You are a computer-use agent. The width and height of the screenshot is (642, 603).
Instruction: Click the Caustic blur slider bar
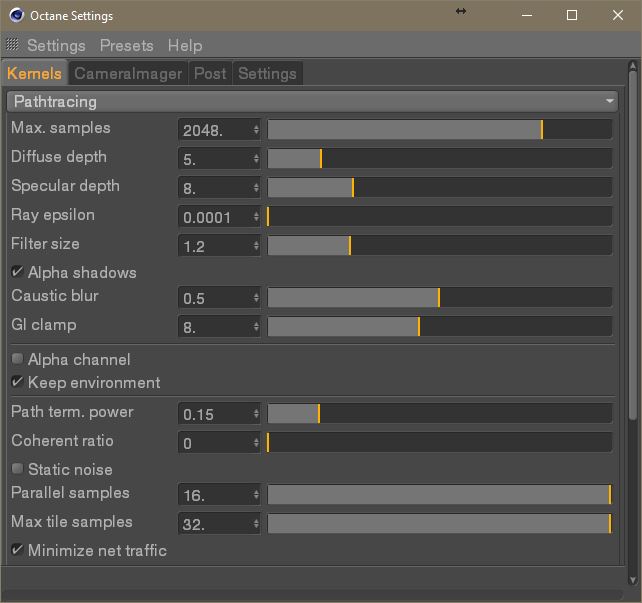(439, 298)
